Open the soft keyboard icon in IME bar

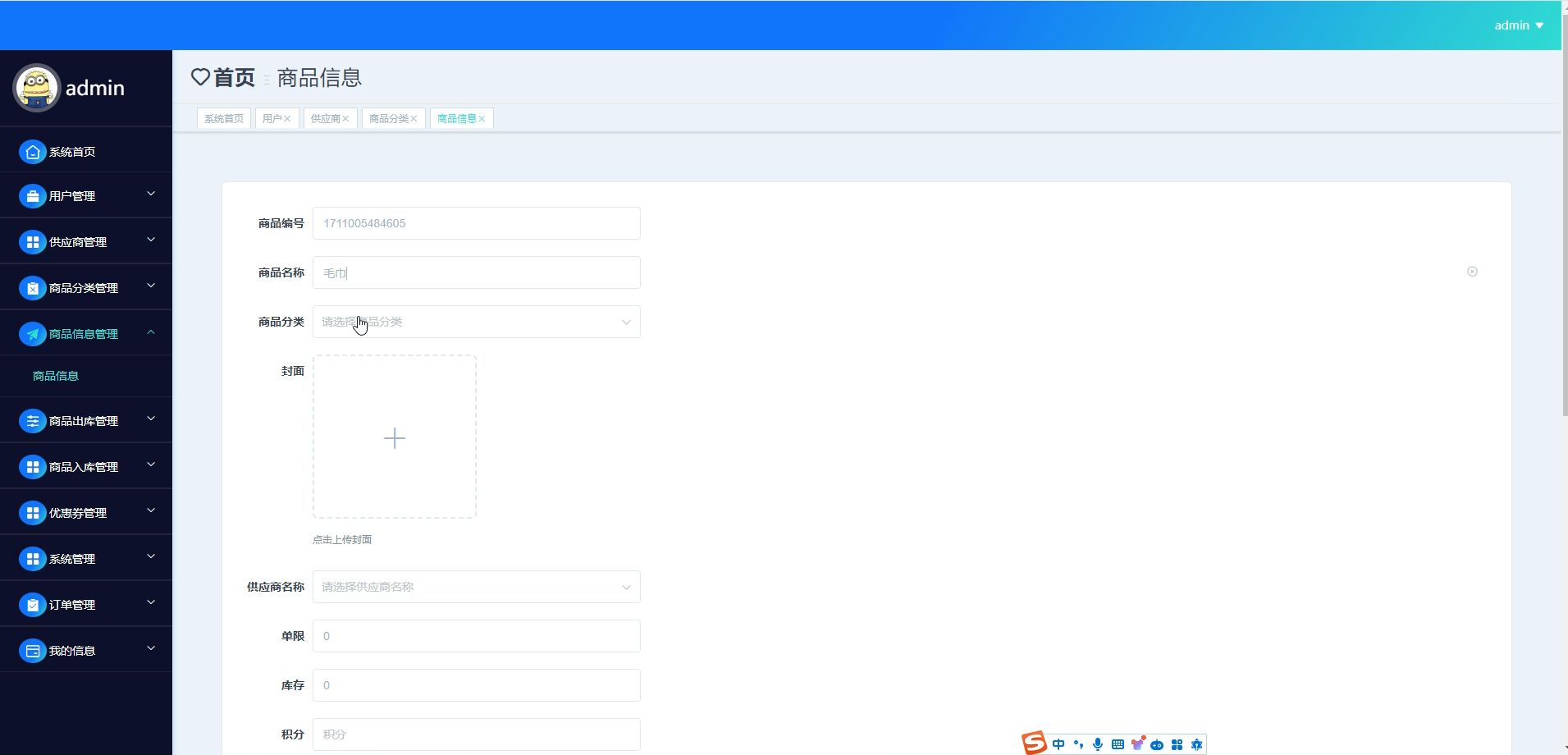click(1118, 744)
